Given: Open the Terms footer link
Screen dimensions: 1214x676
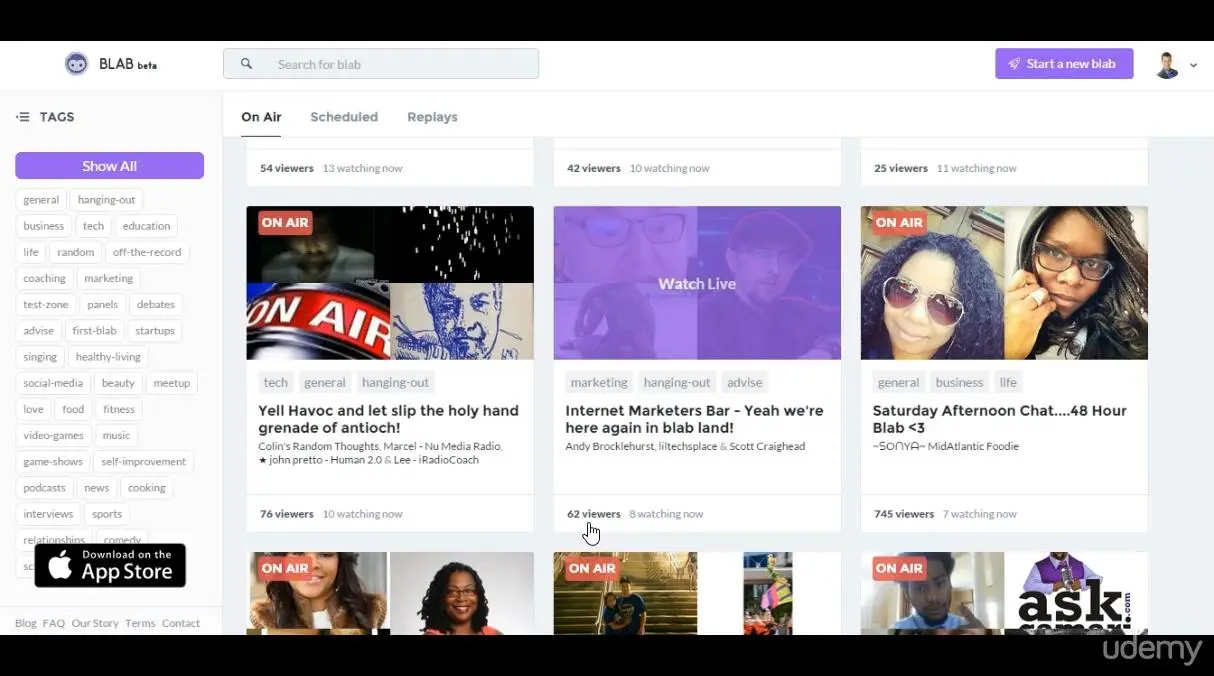Looking at the screenshot, I should [140, 623].
